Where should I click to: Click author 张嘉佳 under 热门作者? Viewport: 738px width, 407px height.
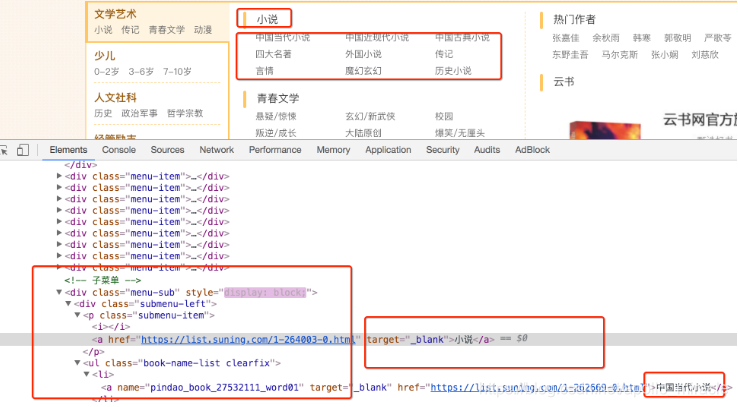[x=566, y=38]
